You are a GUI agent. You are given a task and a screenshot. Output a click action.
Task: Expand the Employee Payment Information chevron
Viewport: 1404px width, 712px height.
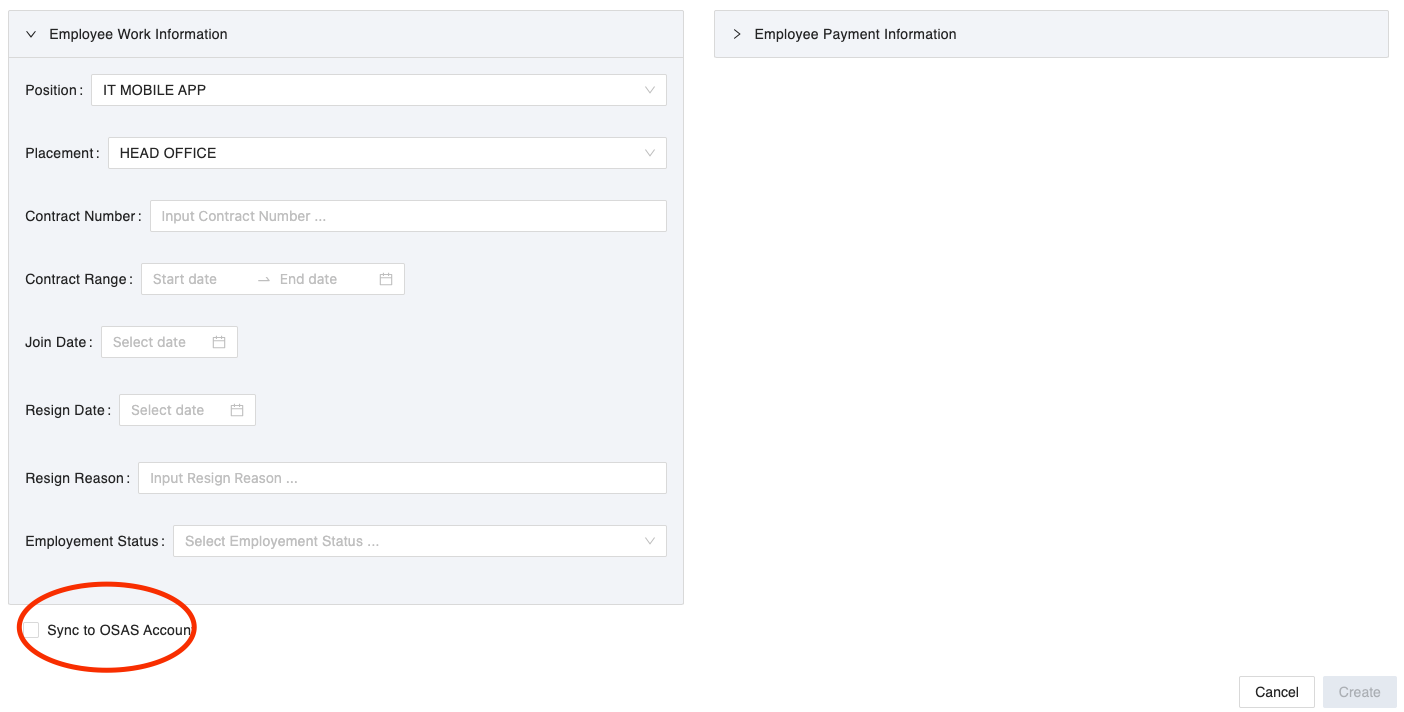[x=737, y=34]
